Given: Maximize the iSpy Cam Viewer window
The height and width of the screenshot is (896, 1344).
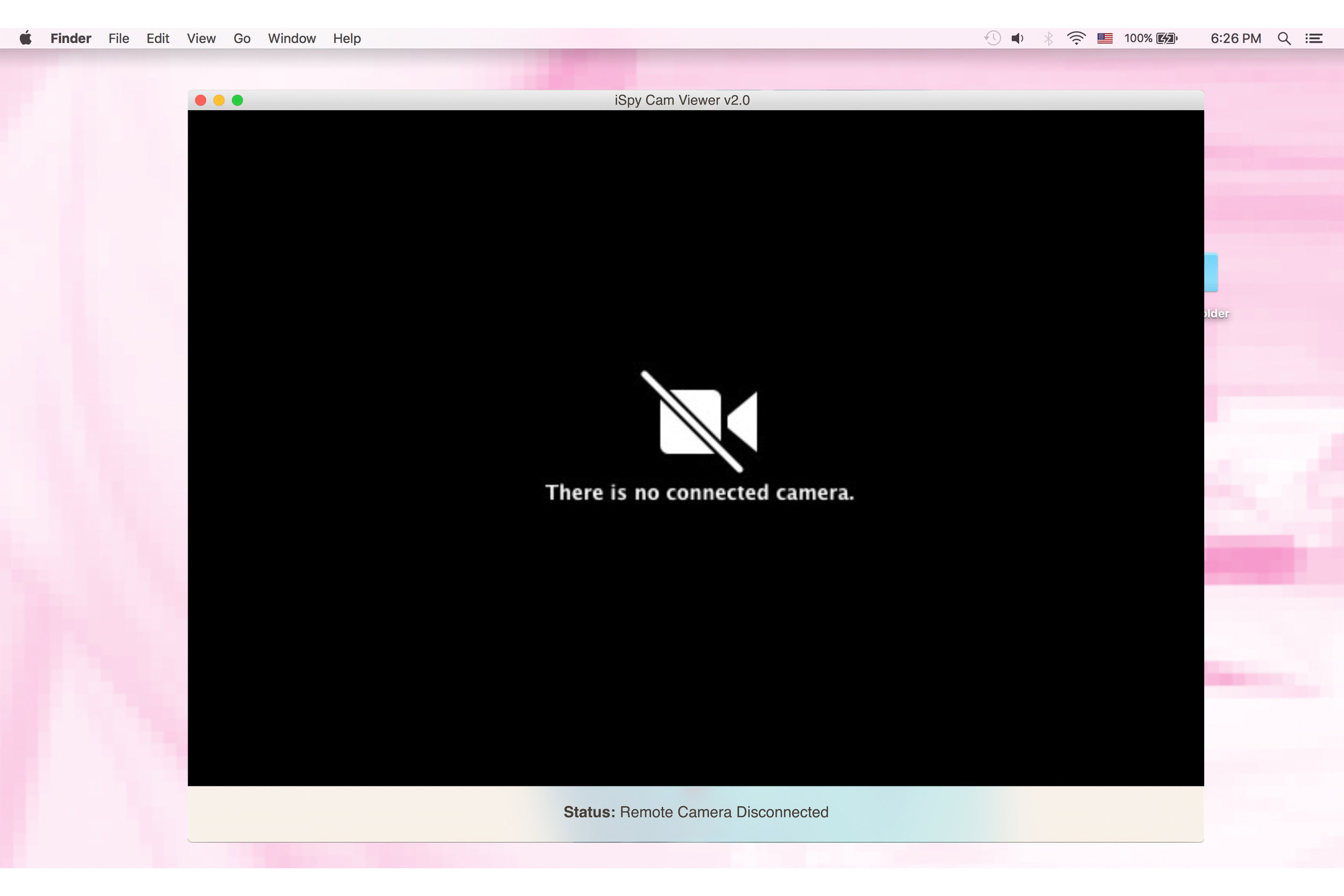Looking at the screenshot, I should [x=237, y=101].
